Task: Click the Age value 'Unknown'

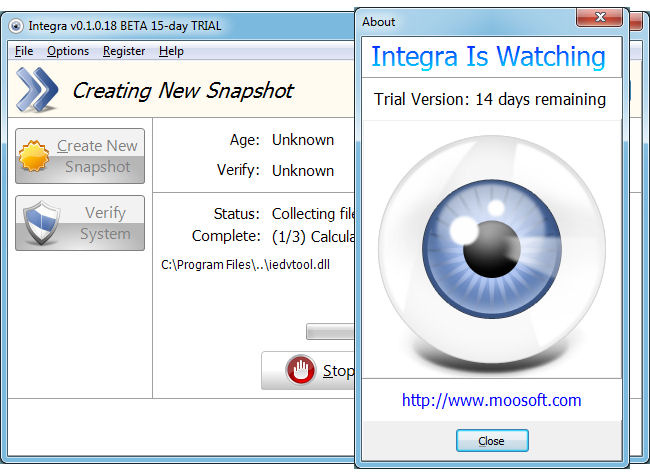Action: coord(303,140)
